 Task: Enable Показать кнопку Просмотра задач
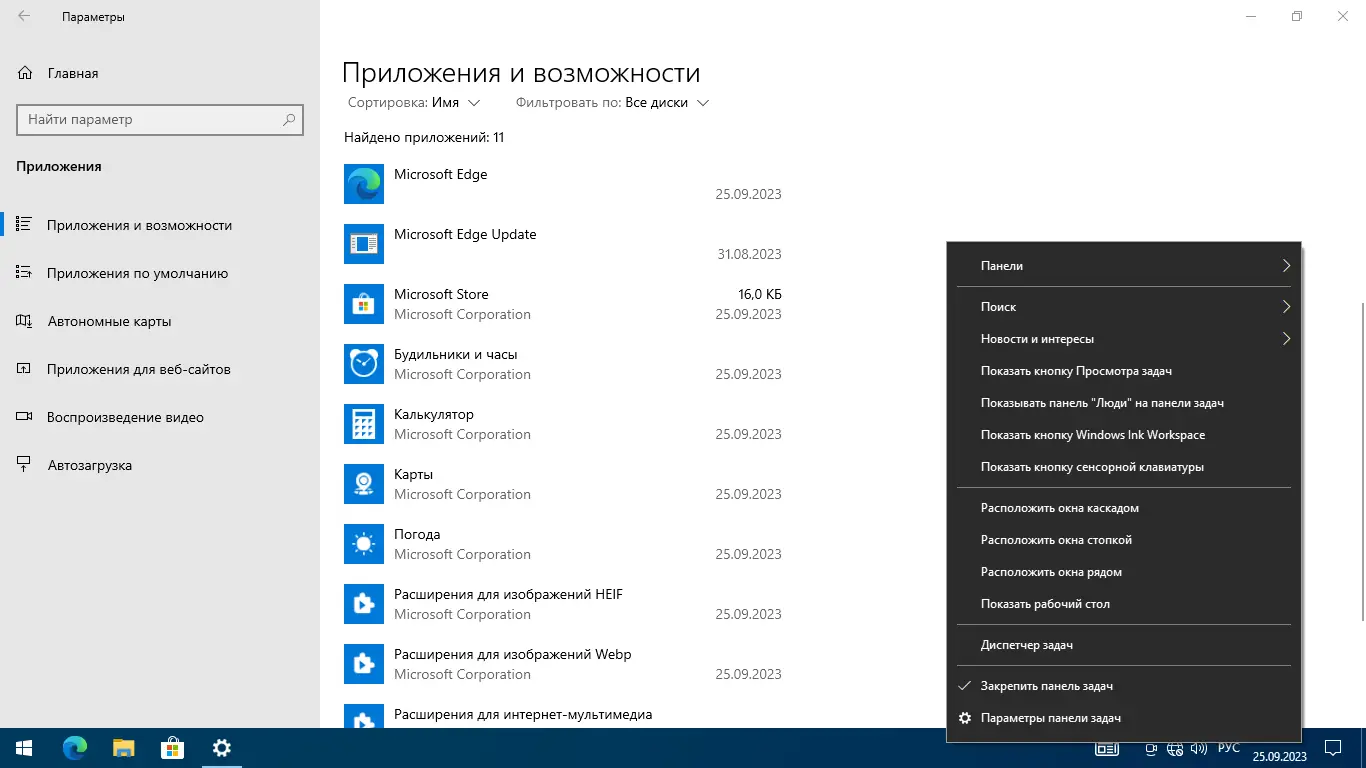[x=1074, y=370]
